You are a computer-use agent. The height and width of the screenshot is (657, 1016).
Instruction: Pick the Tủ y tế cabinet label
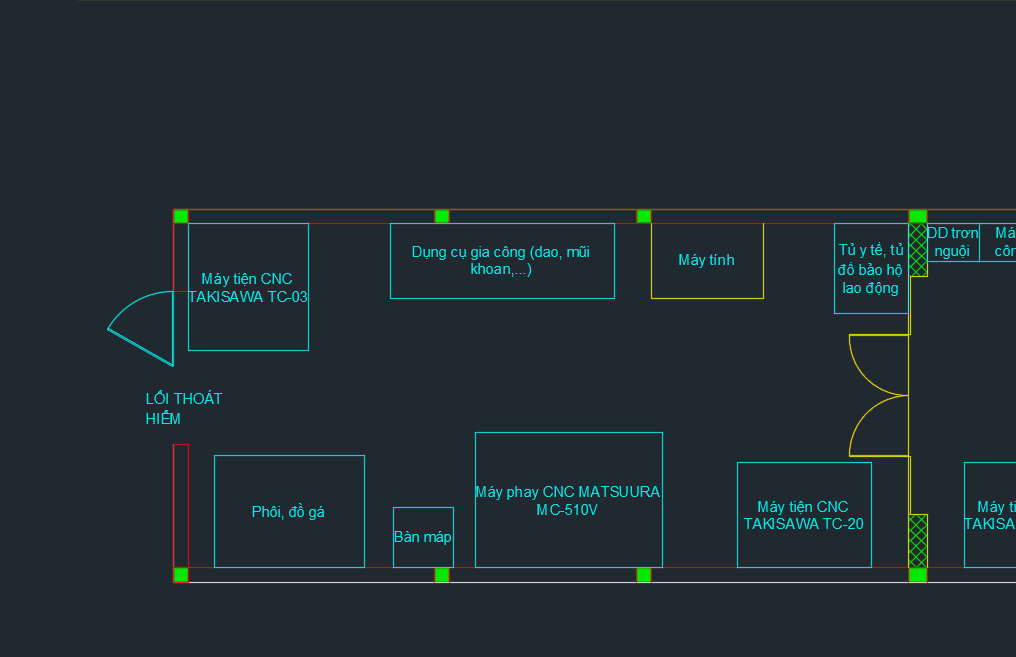(x=870, y=268)
